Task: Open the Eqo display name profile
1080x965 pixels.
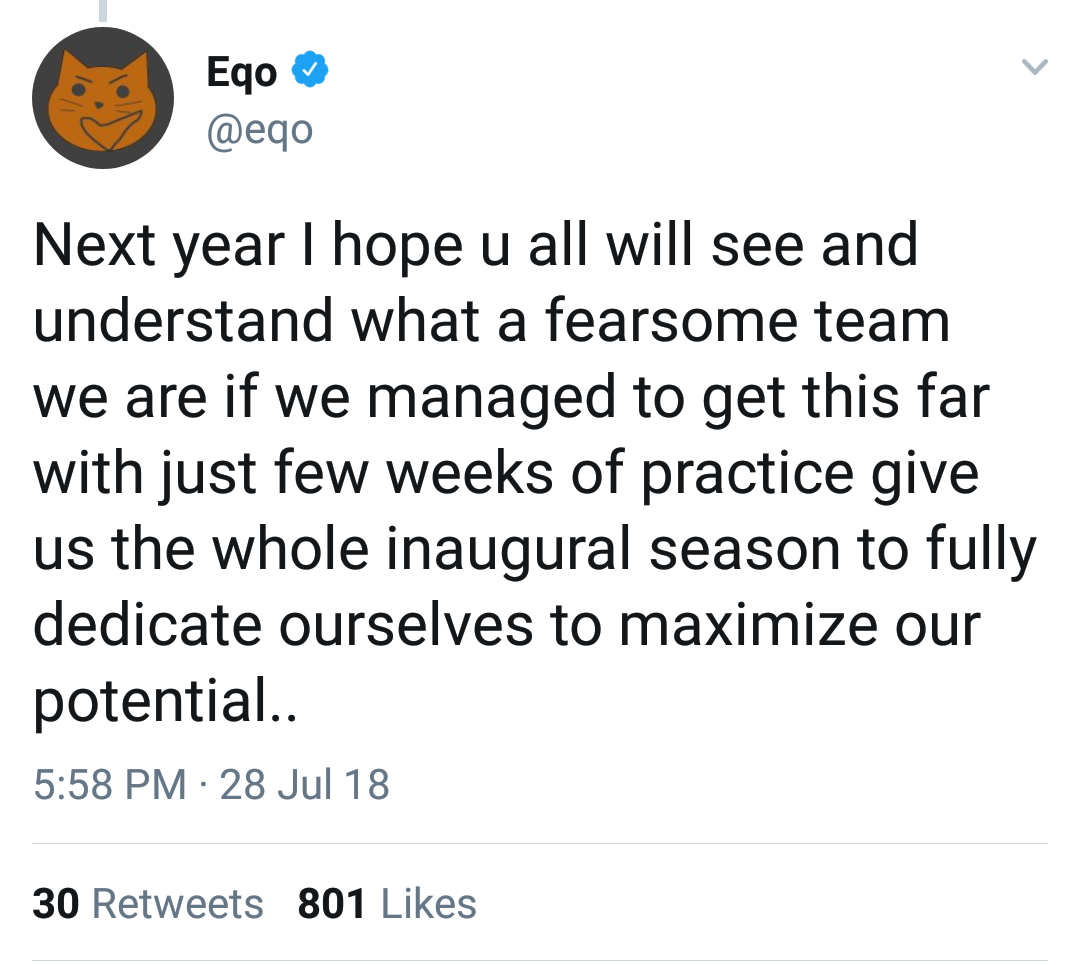Action: coord(241,72)
